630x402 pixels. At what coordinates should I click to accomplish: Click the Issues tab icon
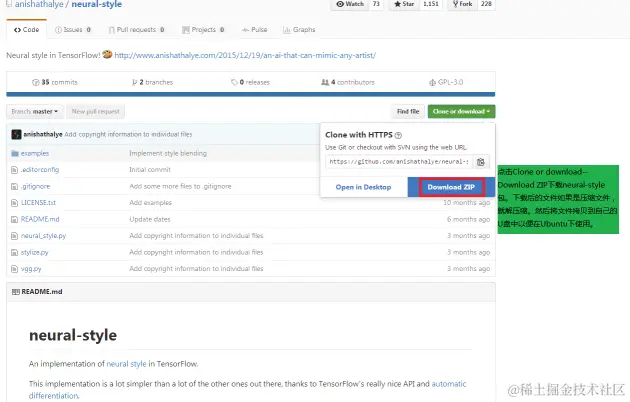[58, 30]
